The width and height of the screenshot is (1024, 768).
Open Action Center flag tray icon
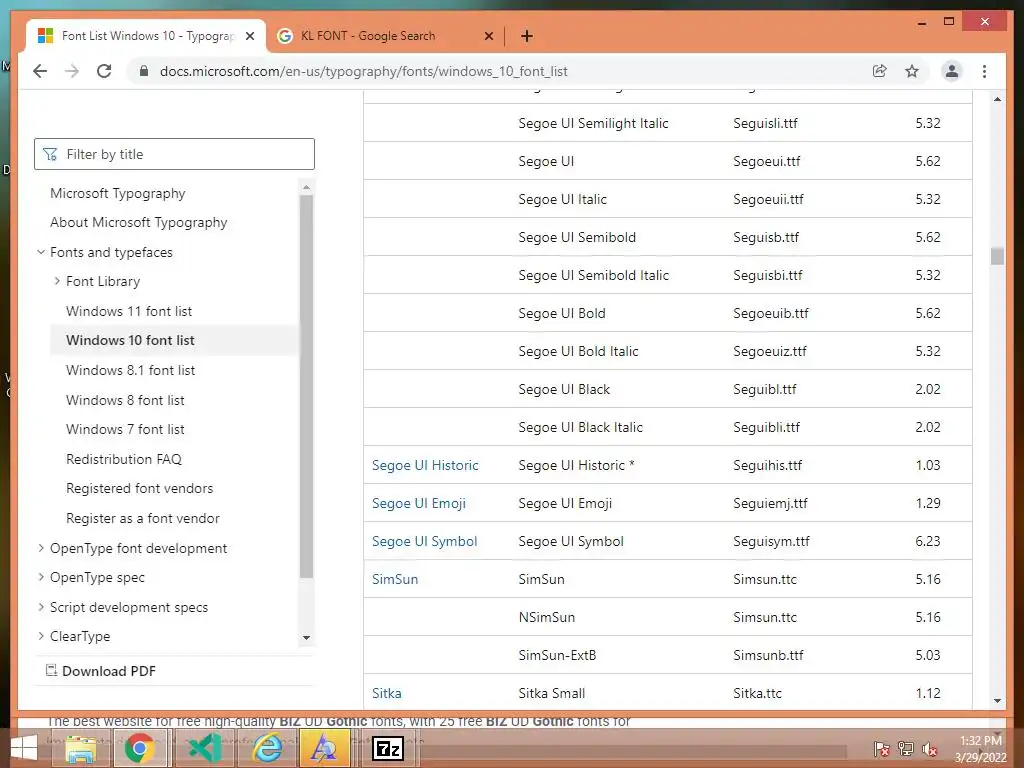tap(881, 749)
